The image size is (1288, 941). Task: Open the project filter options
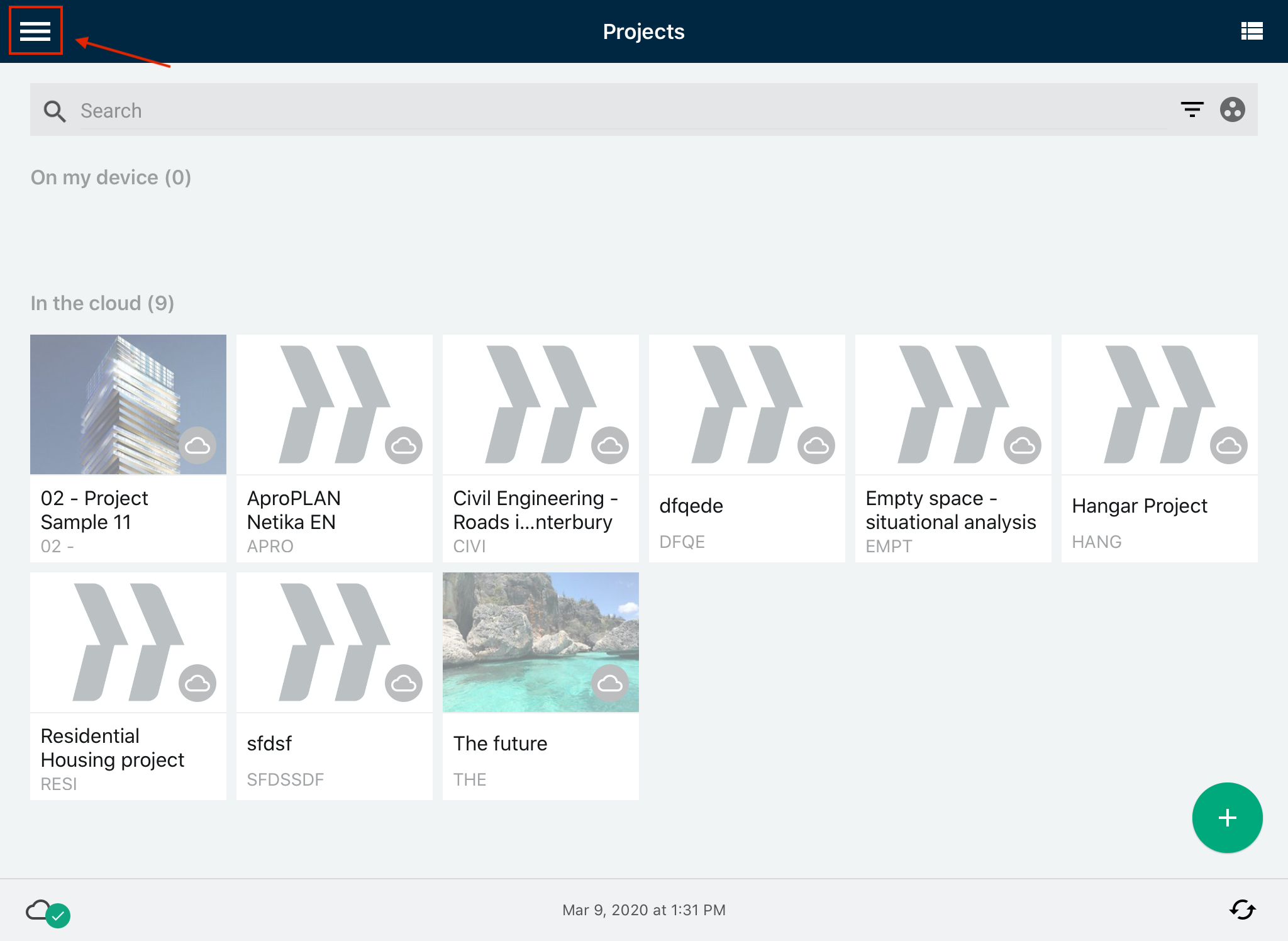coord(1192,109)
